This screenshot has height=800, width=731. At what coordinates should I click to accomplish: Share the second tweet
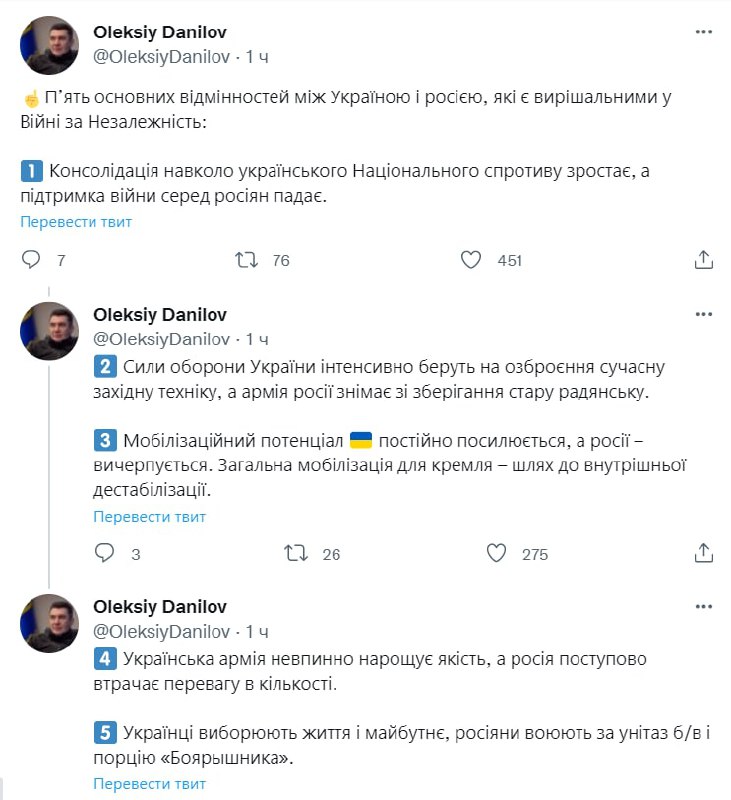click(x=703, y=554)
